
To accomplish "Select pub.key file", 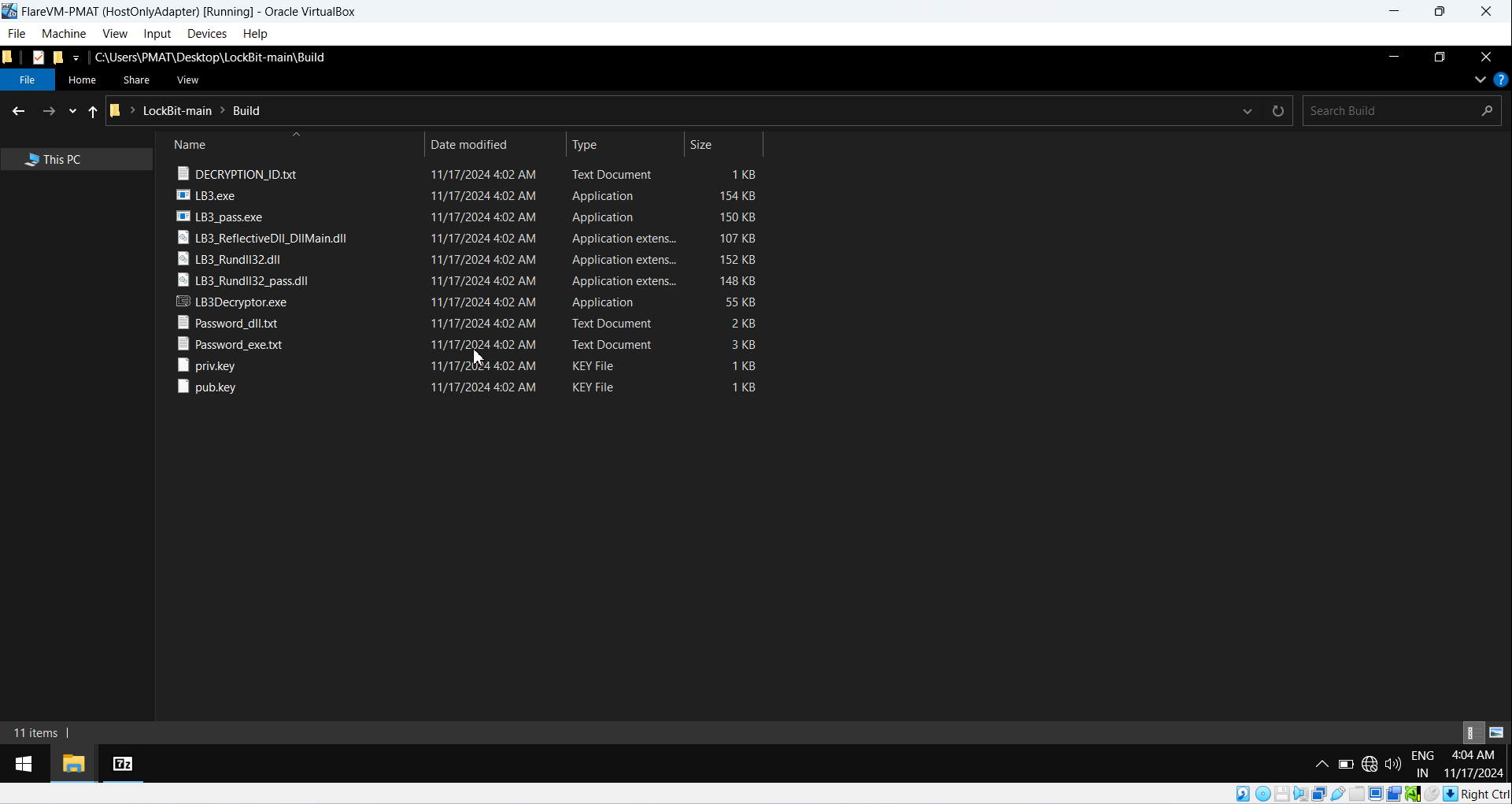I will 215,387.
